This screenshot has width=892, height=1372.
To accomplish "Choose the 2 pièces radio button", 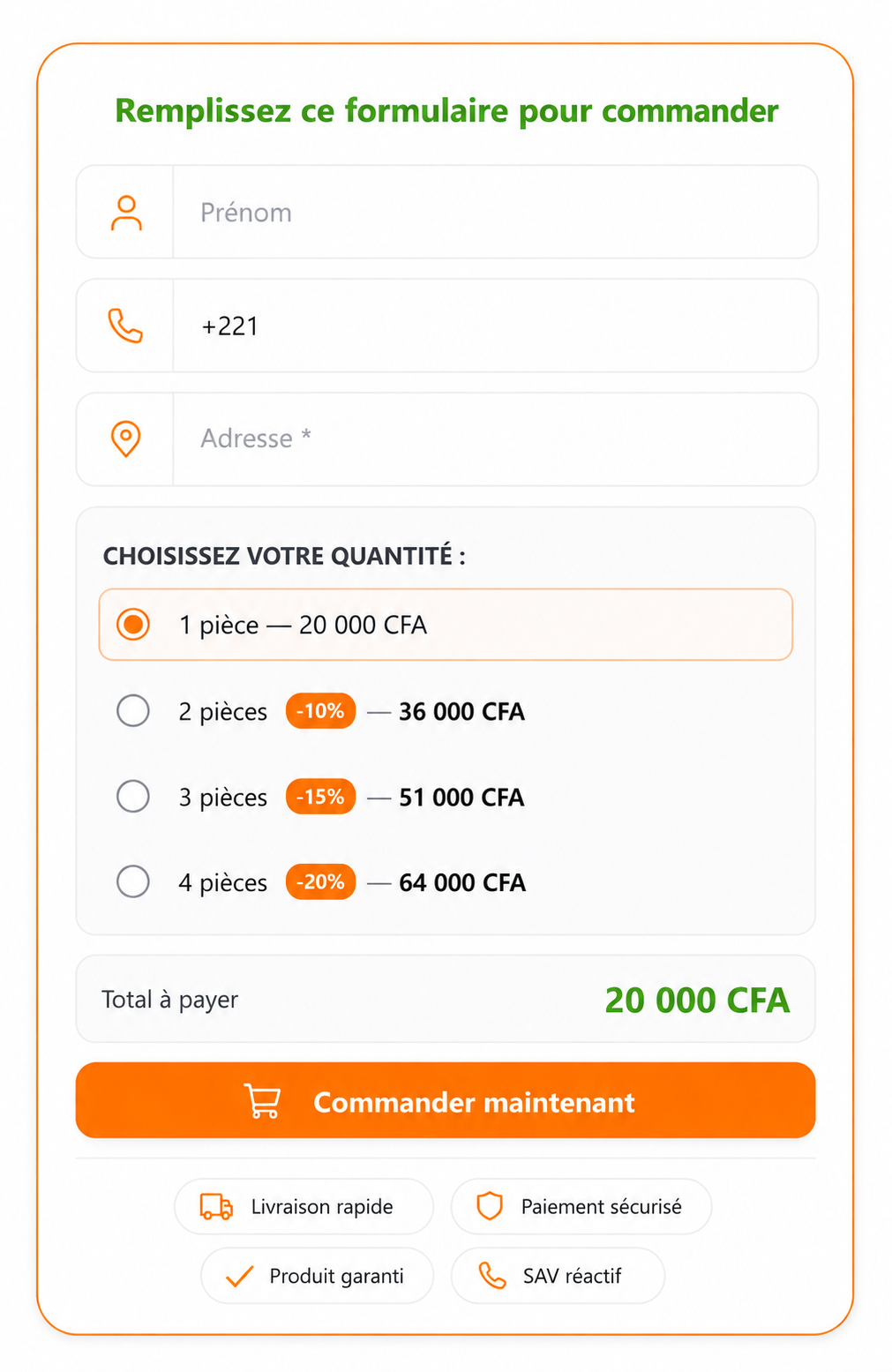I will (x=133, y=710).
